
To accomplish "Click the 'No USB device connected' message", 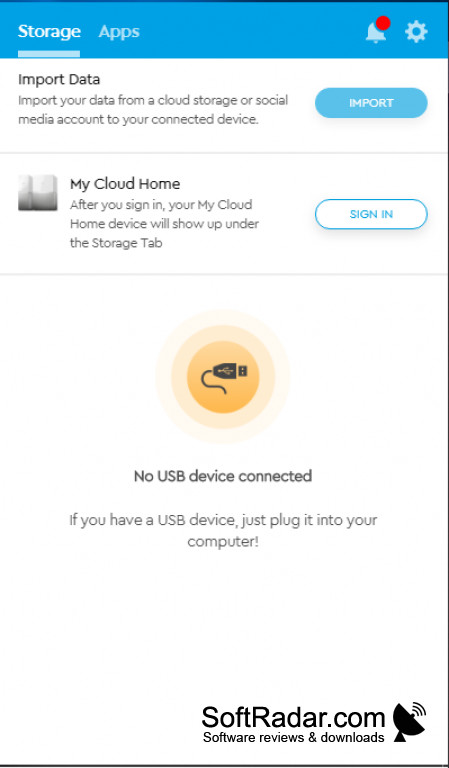I will click(223, 476).
